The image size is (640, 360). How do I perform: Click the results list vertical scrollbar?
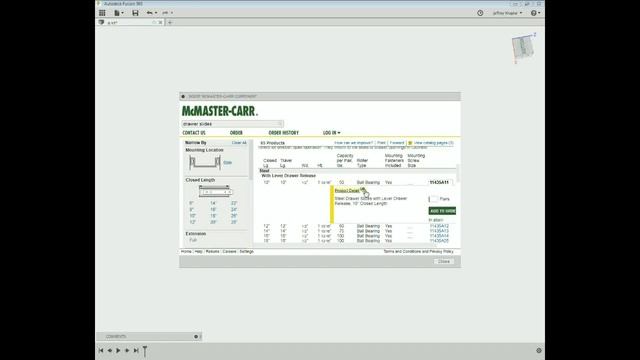coord(458,173)
